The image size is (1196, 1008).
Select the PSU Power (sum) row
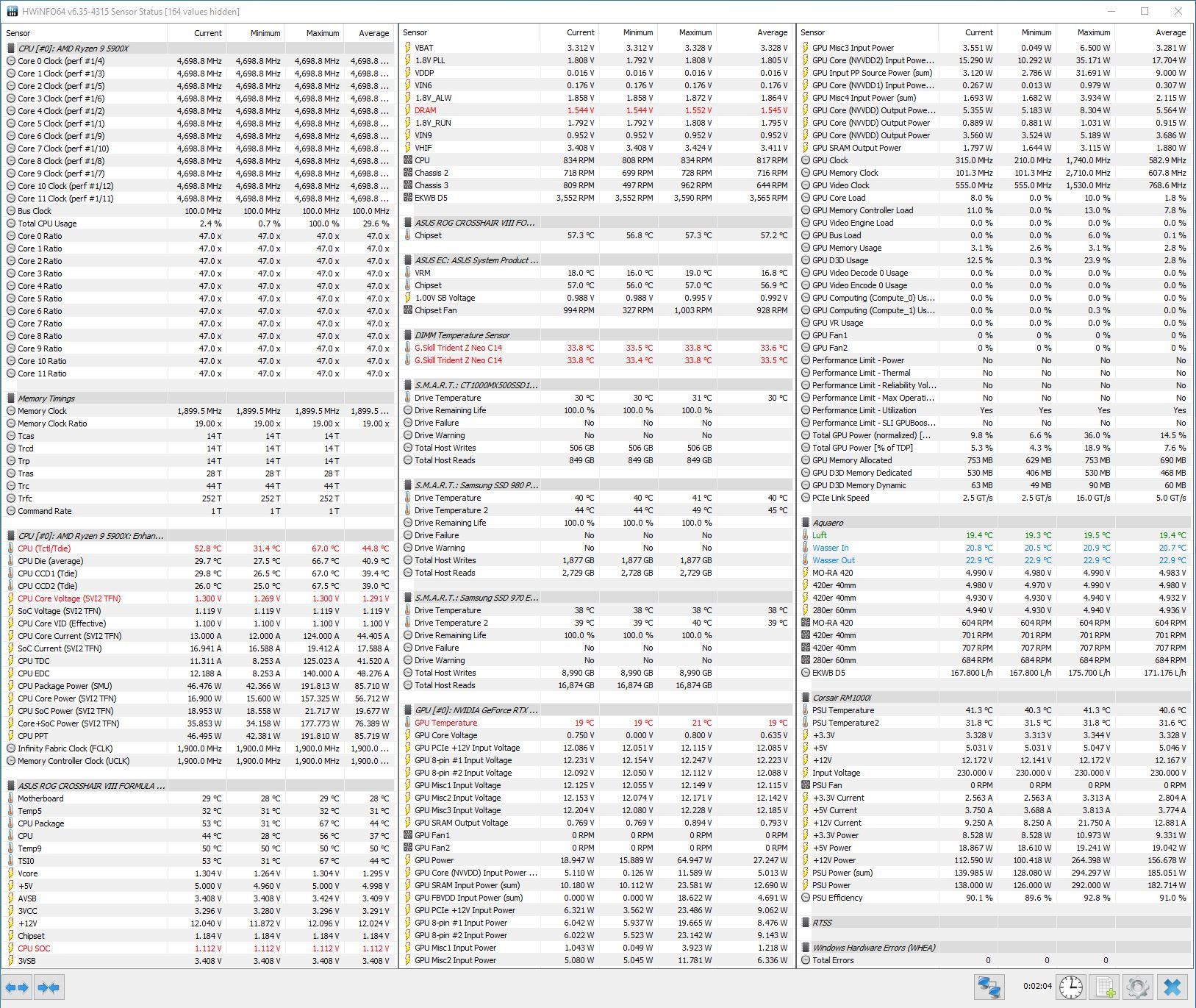pos(995,873)
